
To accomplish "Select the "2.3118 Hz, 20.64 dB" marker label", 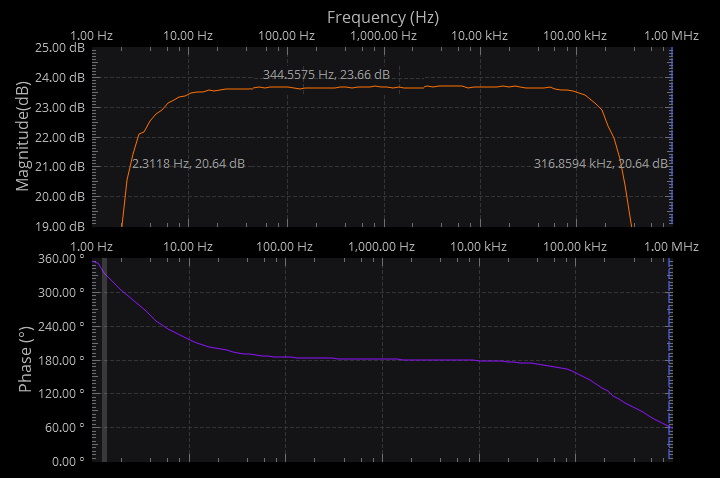I will [x=188, y=163].
